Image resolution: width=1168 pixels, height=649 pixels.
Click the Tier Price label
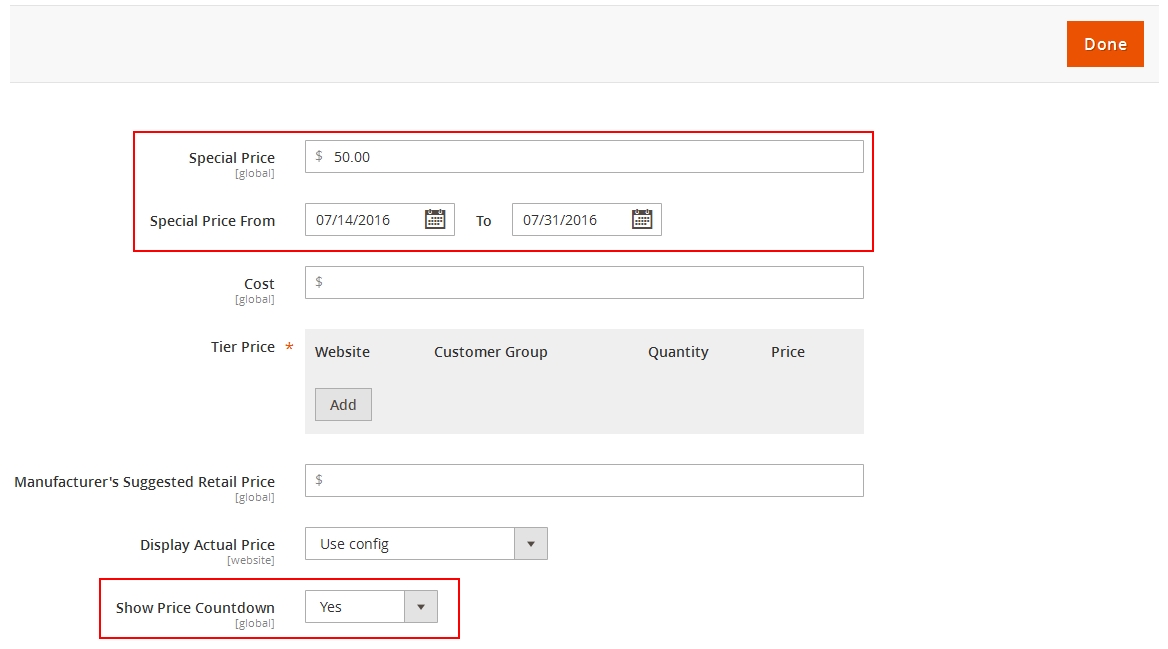(x=243, y=347)
